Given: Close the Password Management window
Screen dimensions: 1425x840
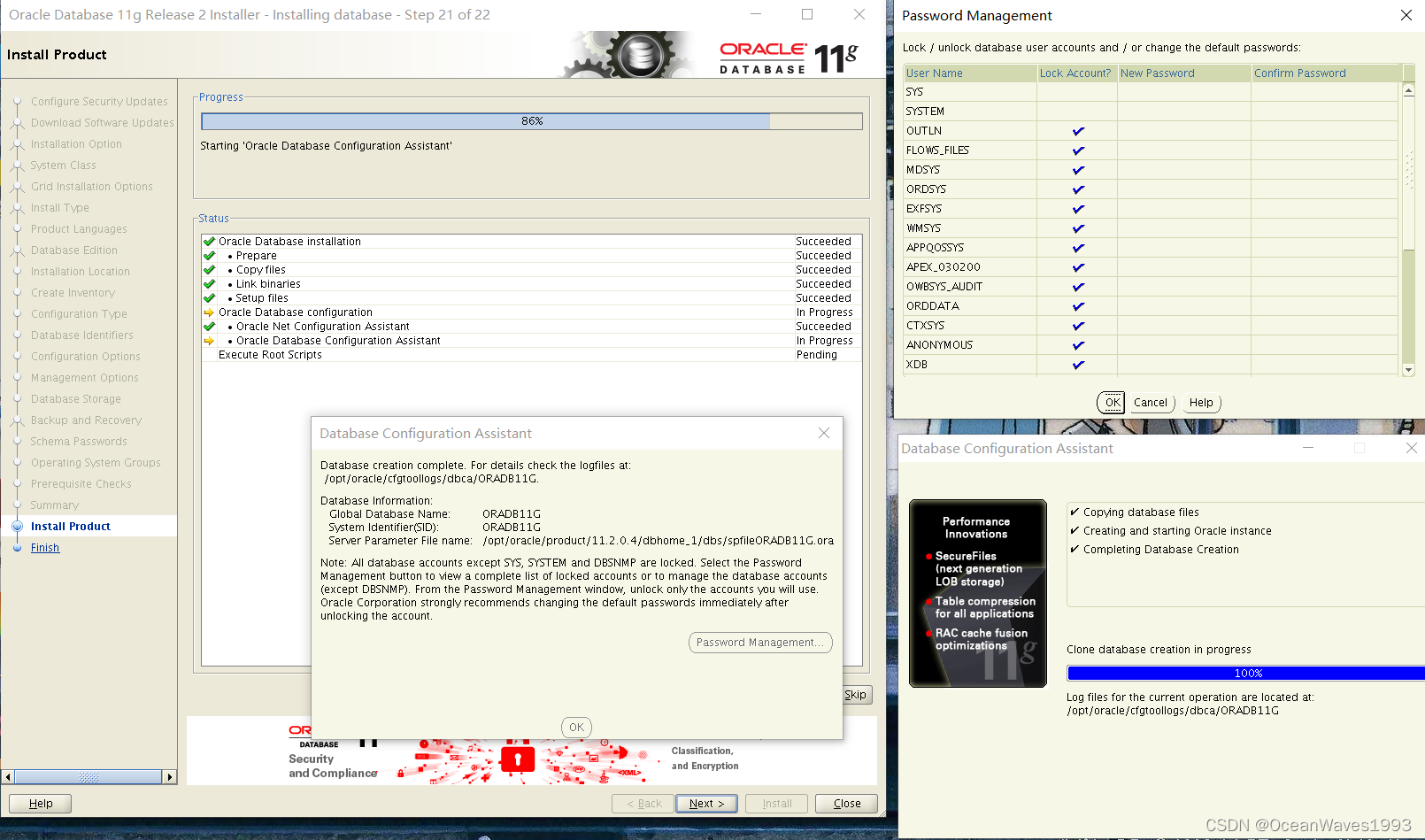Looking at the screenshot, I should pyautogui.click(x=1406, y=15).
